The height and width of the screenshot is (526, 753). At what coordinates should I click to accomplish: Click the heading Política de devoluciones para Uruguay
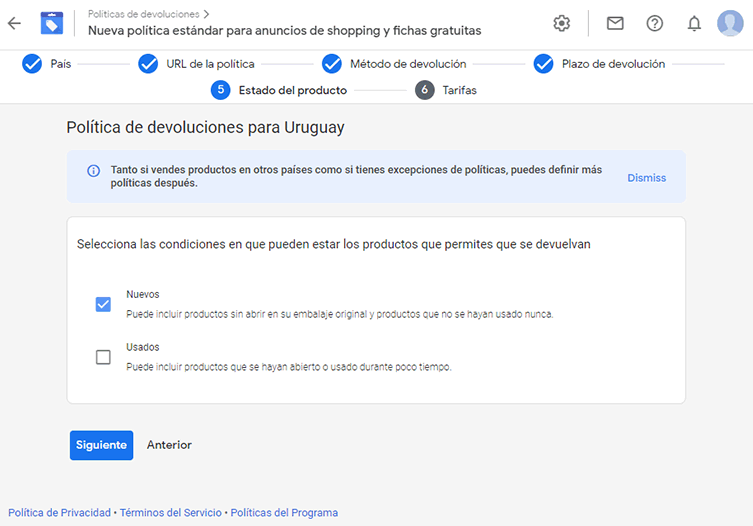[x=206, y=127]
